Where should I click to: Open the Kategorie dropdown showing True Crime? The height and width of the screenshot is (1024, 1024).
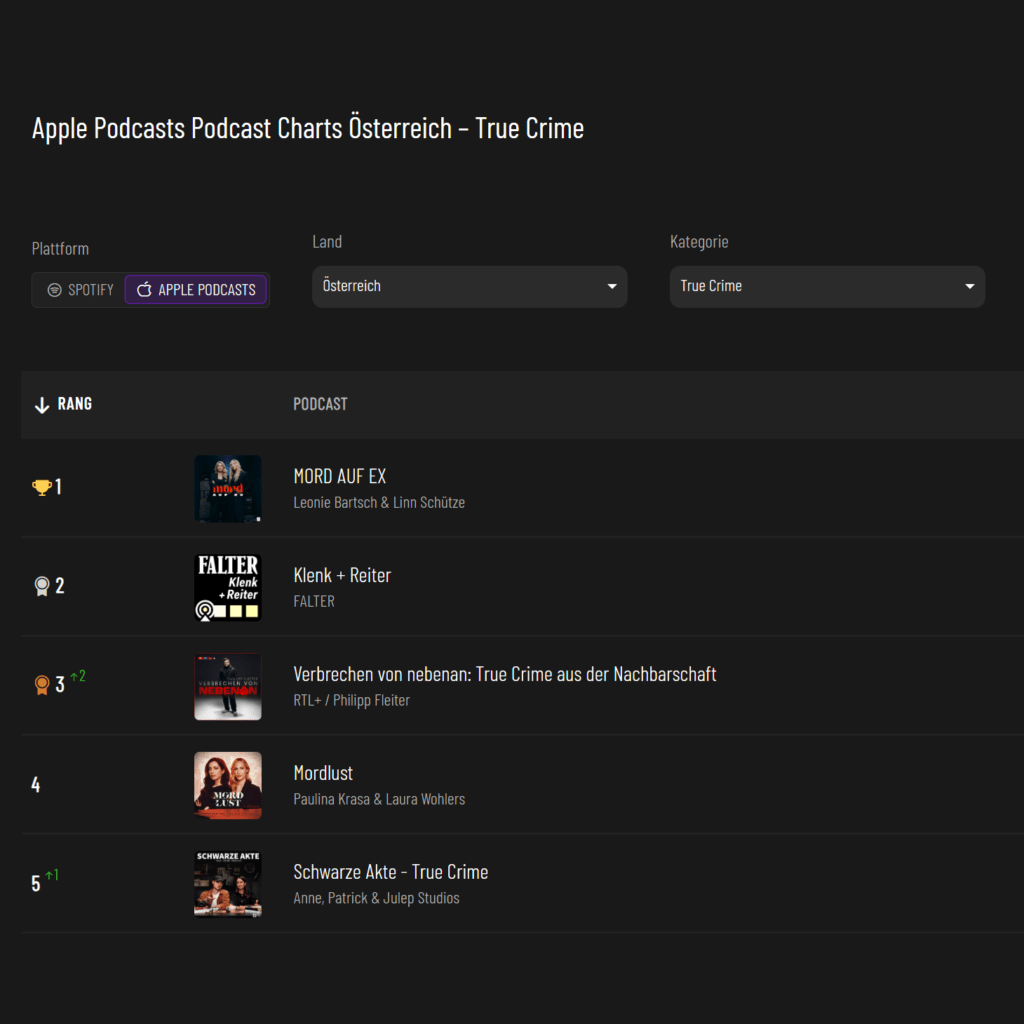click(x=827, y=286)
